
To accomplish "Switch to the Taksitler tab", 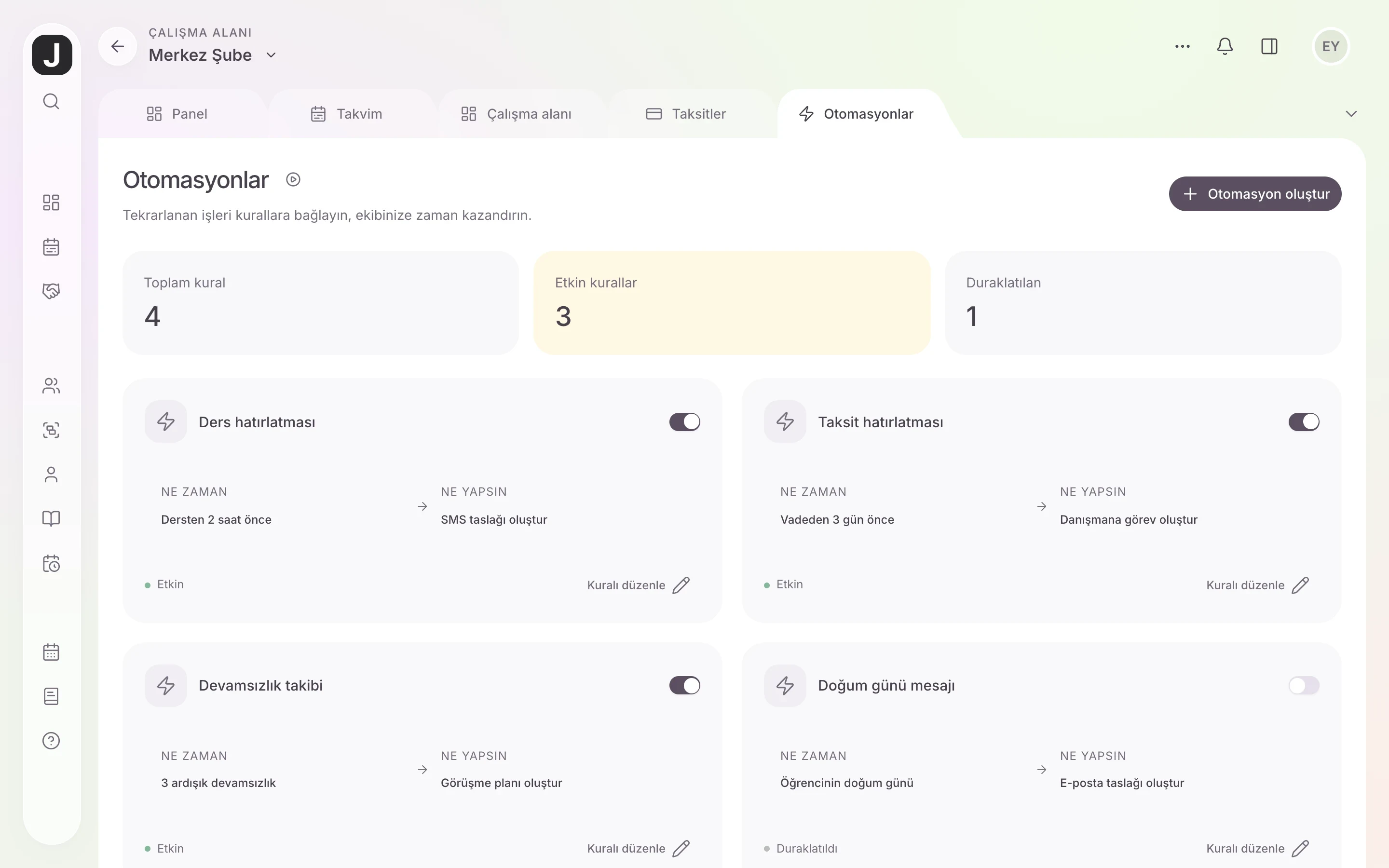I will (x=686, y=114).
